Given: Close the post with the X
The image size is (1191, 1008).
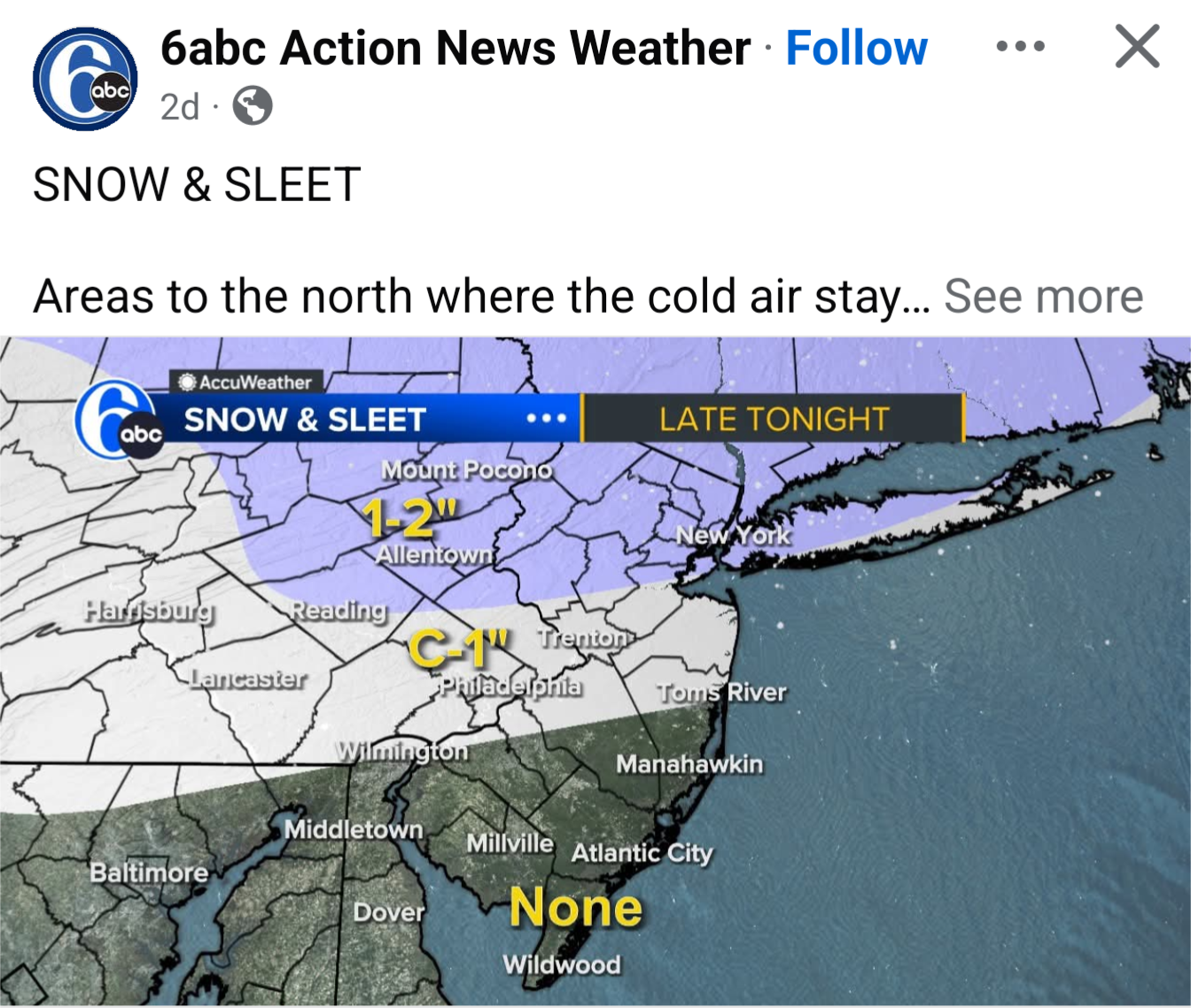Looking at the screenshot, I should (x=1137, y=46).
